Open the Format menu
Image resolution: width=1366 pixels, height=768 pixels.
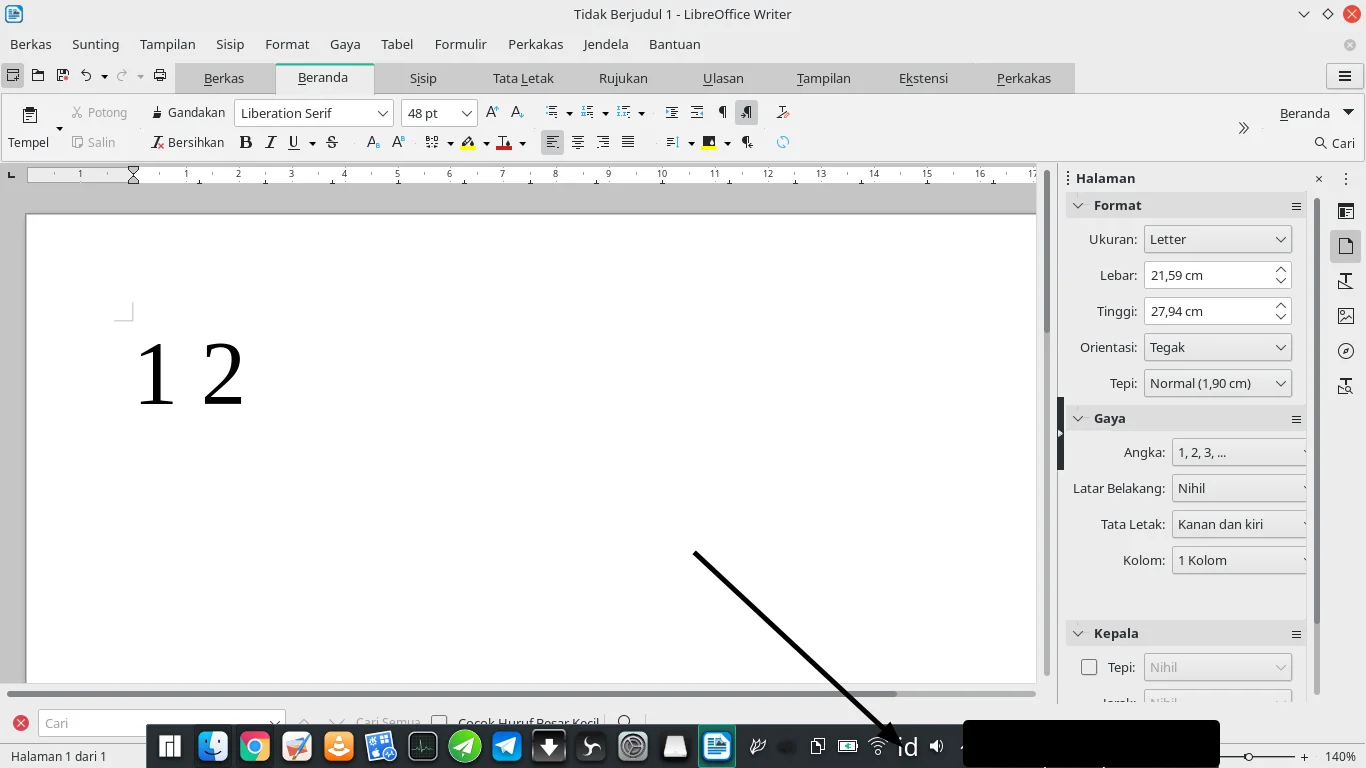(x=287, y=44)
